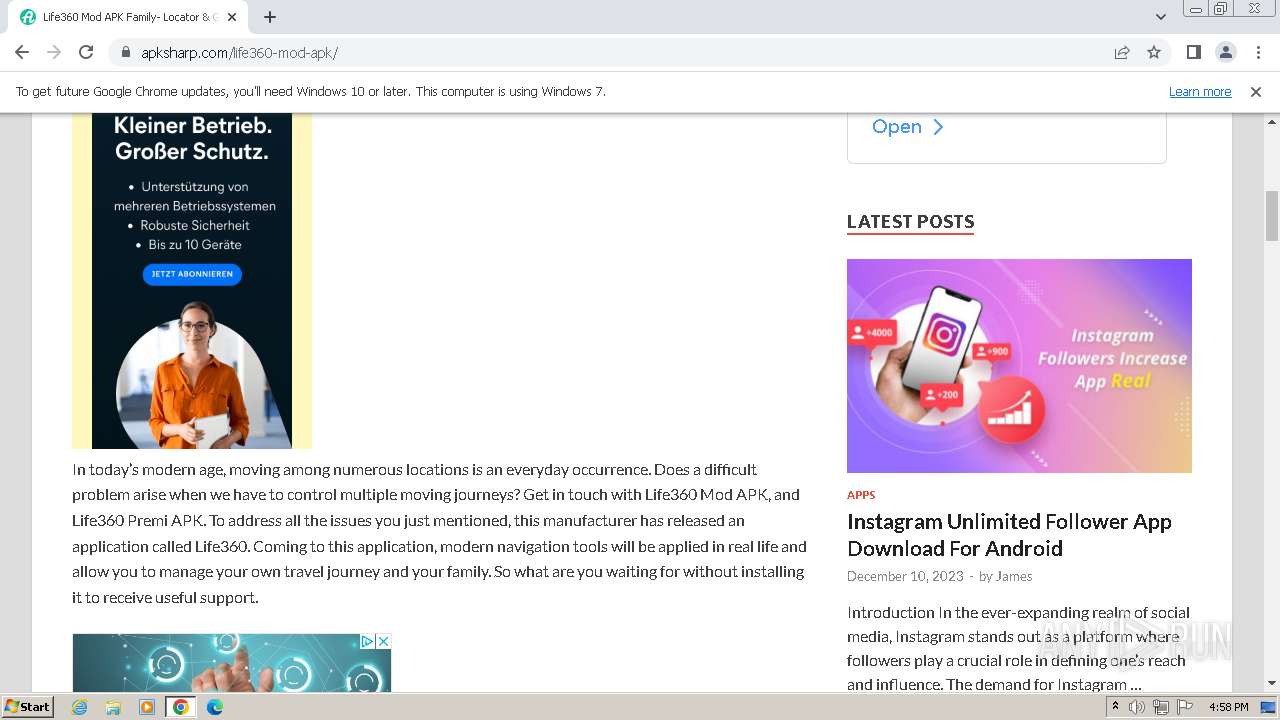1280x720 pixels.
Task: Open the volume speaker icon
Action: pos(1137,707)
